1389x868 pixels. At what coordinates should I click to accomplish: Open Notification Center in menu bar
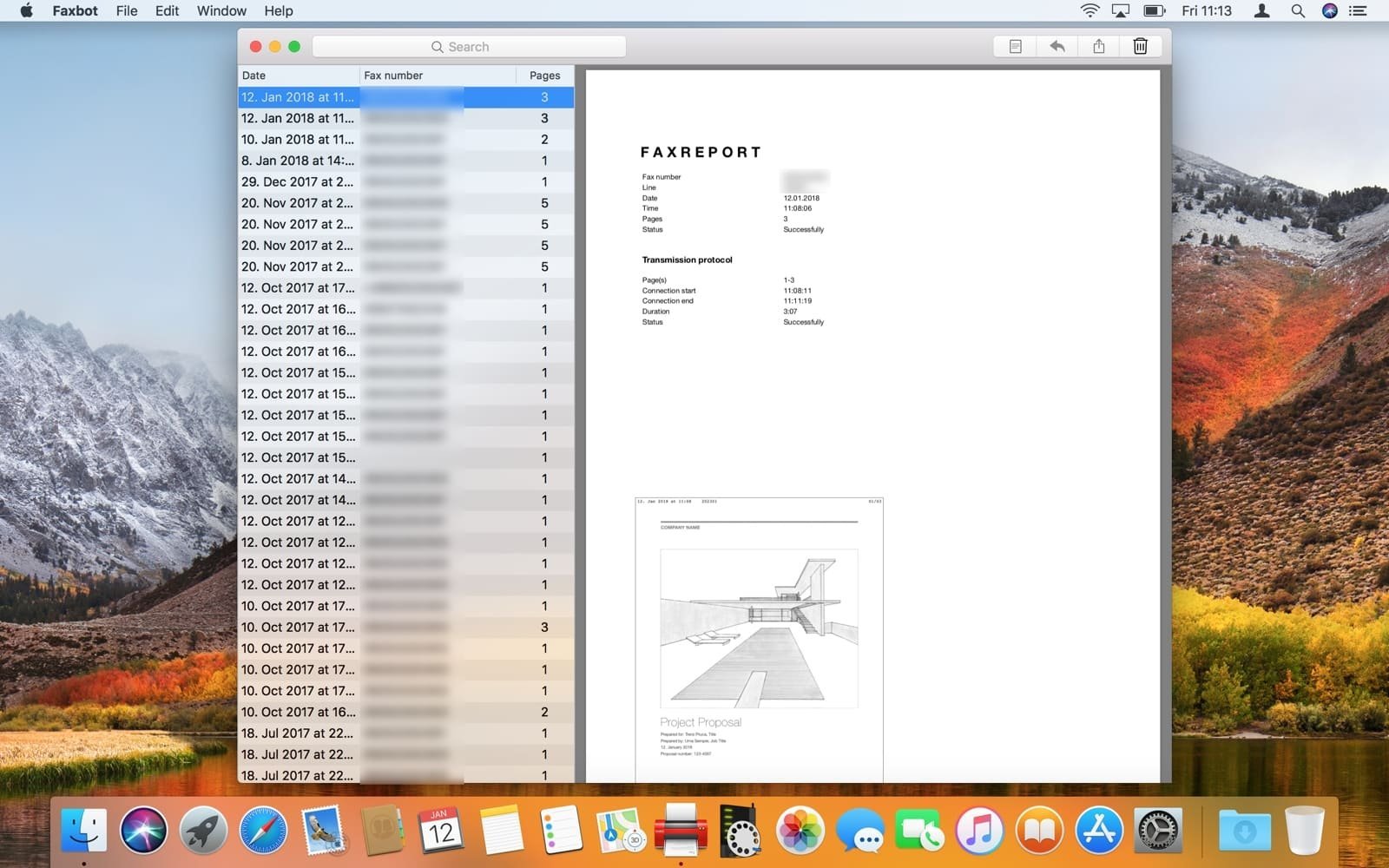(1359, 11)
